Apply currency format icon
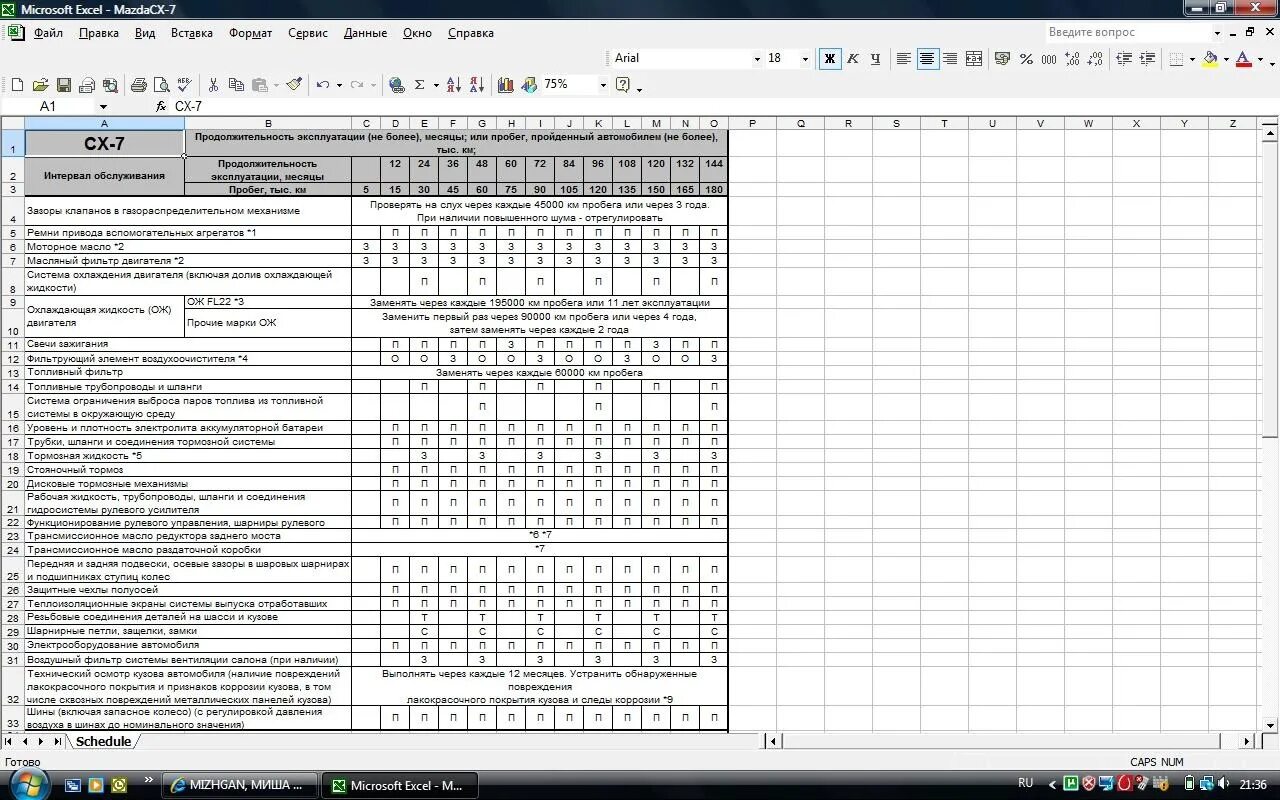The image size is (1280, 800). [1003, 59]
